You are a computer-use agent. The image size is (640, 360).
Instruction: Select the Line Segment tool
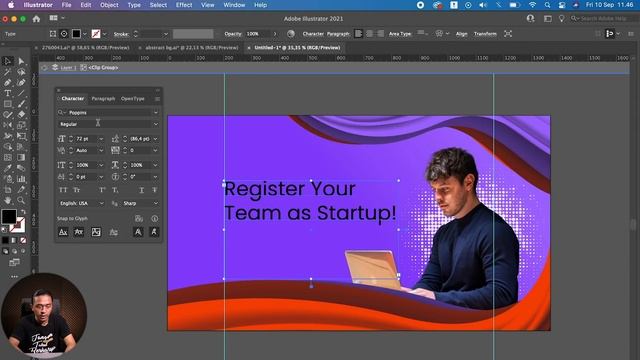coord(21,93)
